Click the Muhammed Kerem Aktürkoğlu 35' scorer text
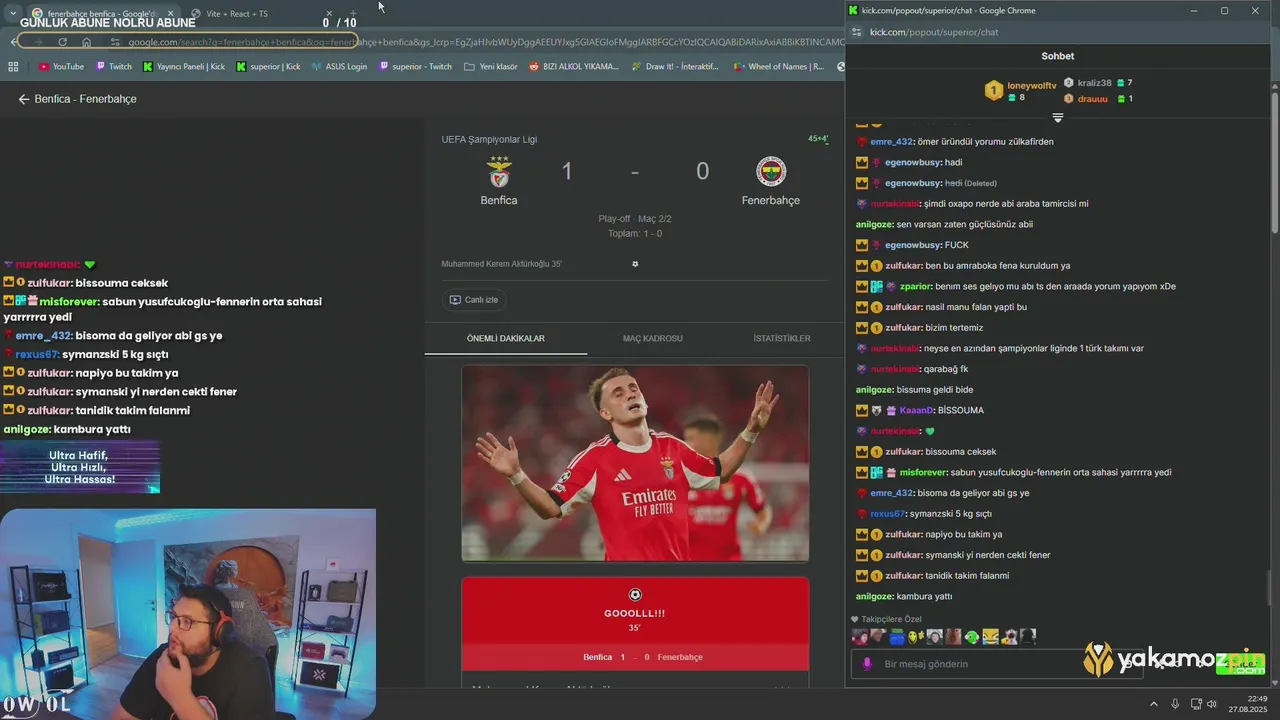The height and width of the screenshot is (720, 1280). tap(501, 264)
